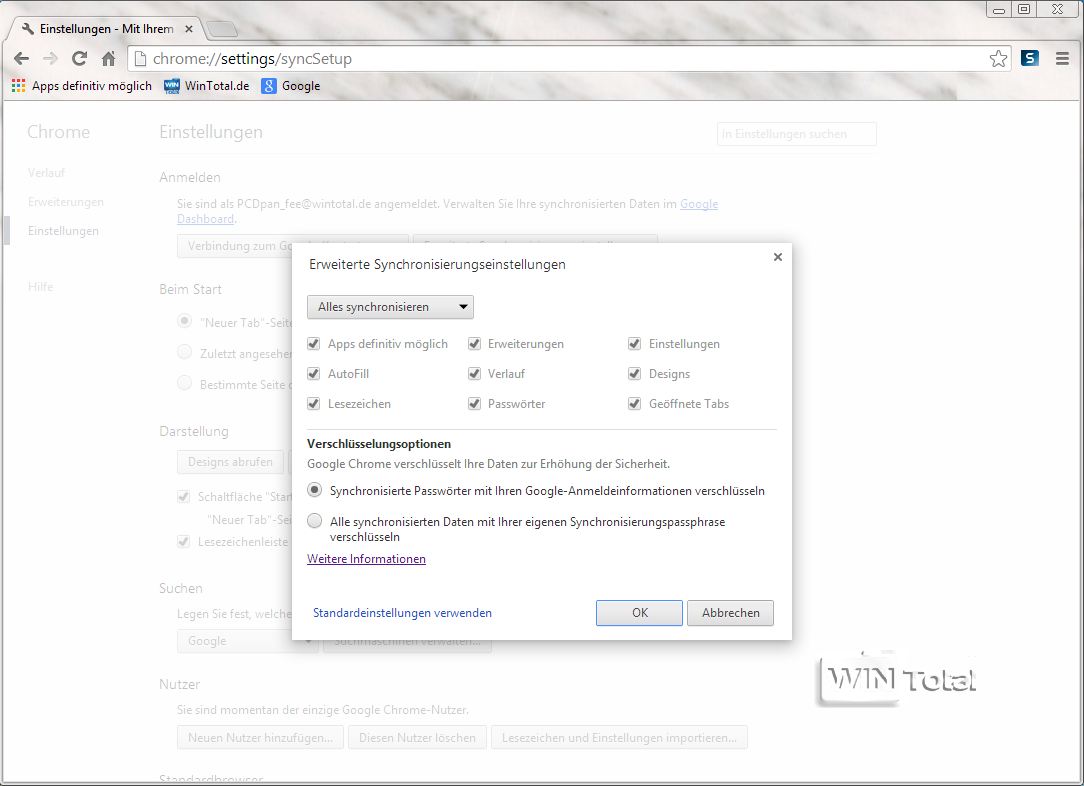
Task: Open Erweiterungen in the sidebar
Action: (66, 202)
